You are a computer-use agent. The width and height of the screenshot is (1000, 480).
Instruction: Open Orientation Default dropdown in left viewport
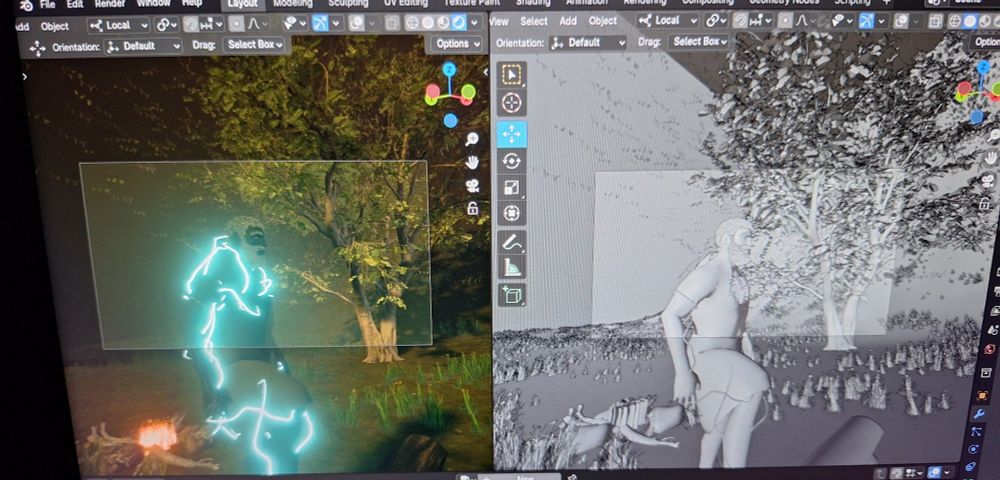pos(144,47)
